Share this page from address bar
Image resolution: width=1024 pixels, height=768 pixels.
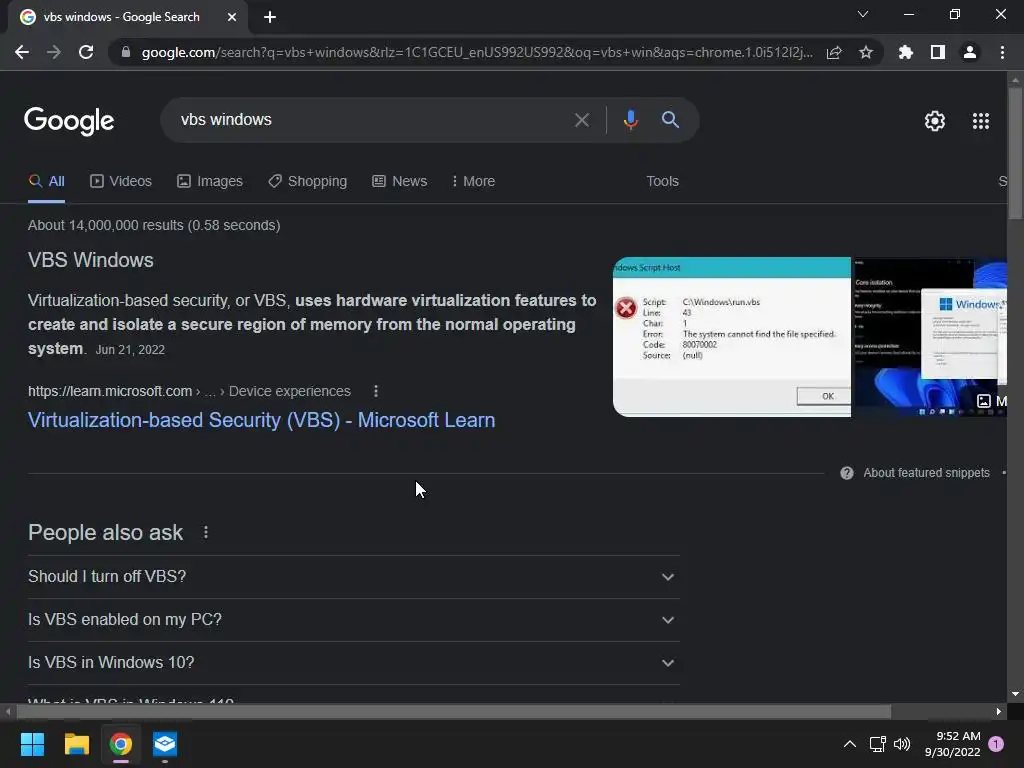click(x=834, y=52)
